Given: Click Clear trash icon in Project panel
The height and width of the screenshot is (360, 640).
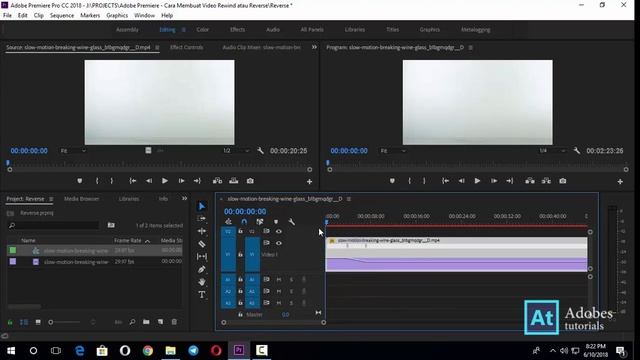Looking at the screenshot, I should [174, 322].
